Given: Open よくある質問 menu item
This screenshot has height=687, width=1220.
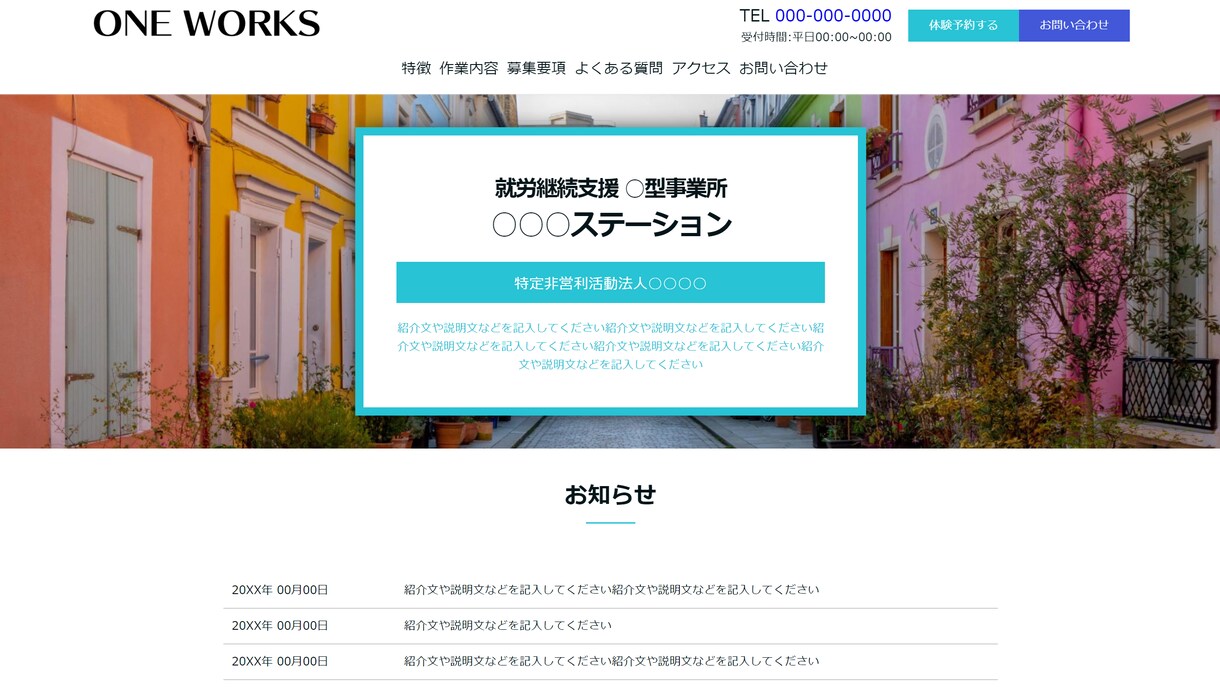Looking at the screenshot, I should pos(619,68).
